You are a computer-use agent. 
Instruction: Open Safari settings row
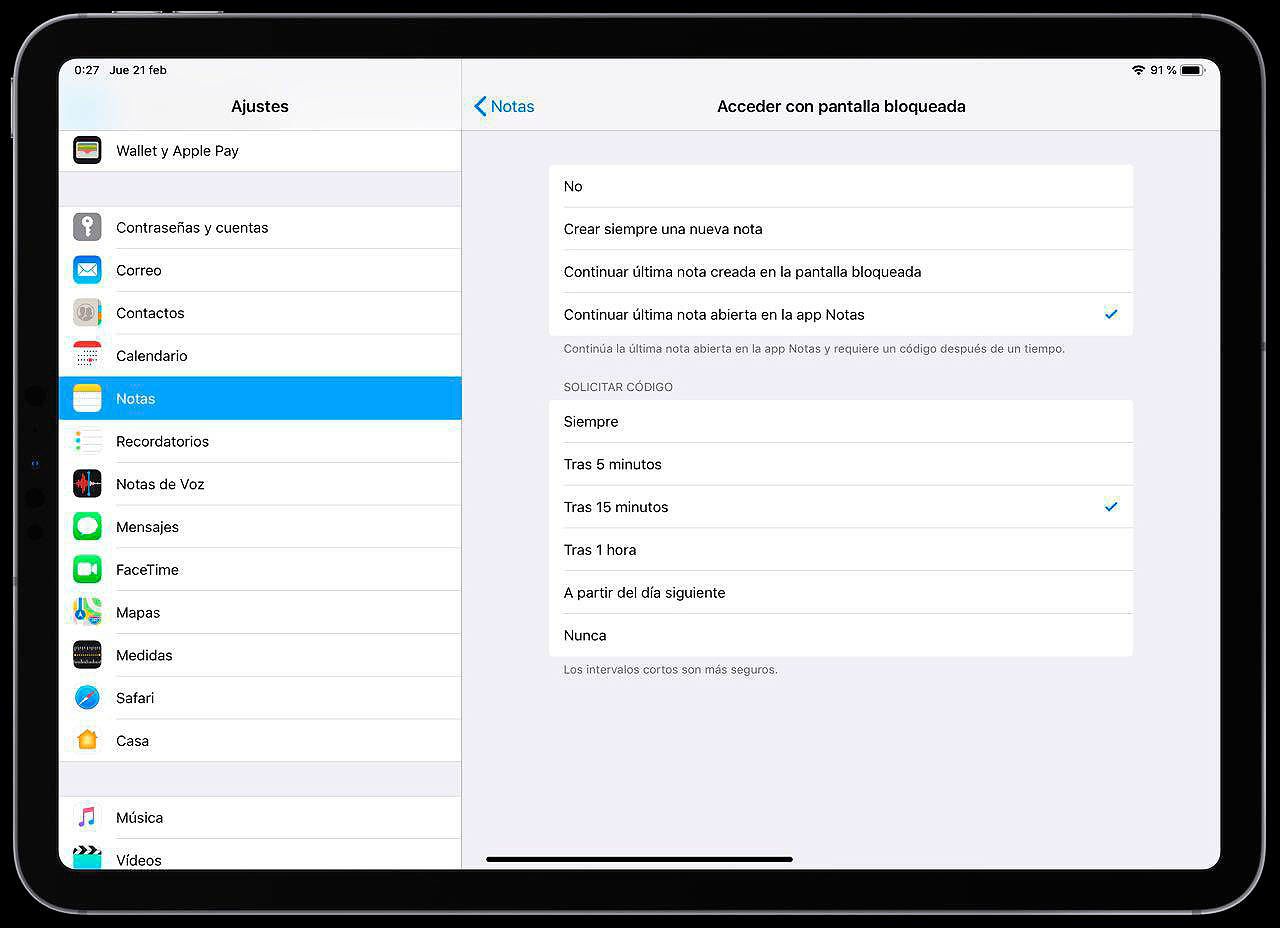click(260, 698)
